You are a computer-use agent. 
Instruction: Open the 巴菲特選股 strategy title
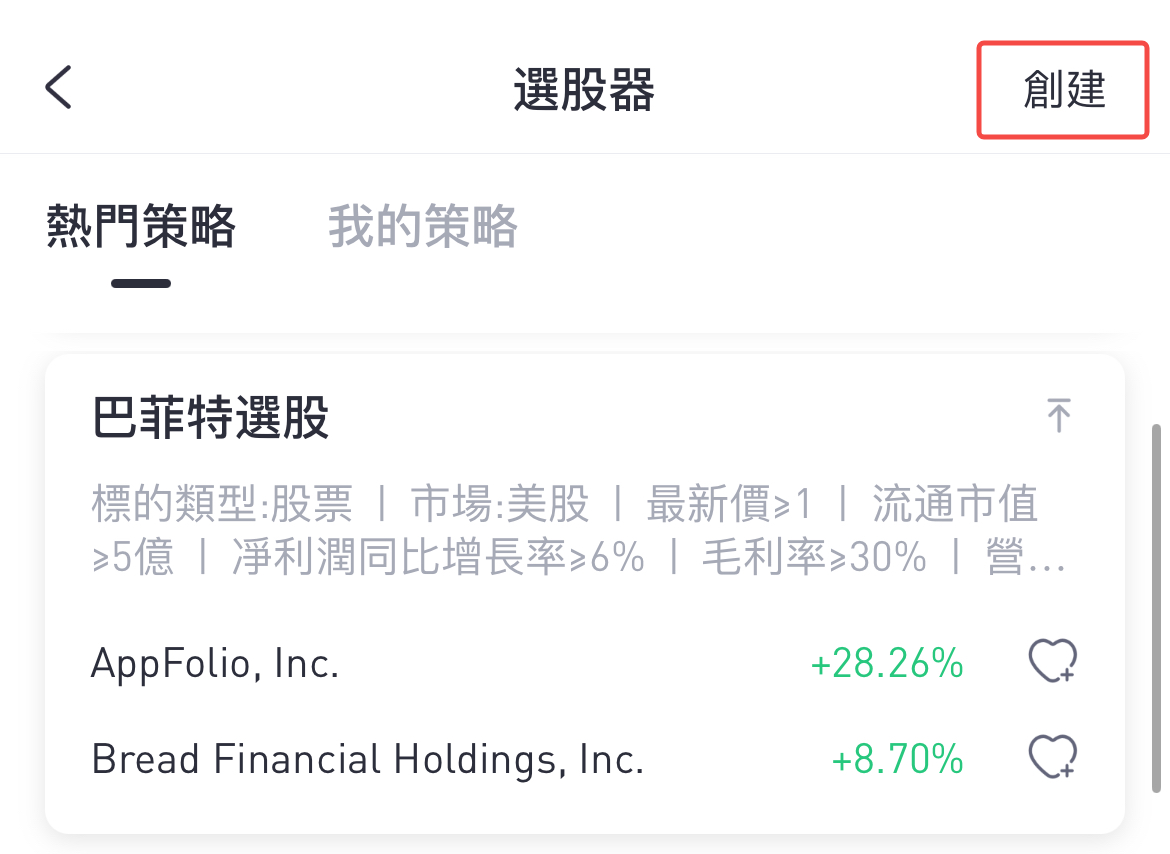pyautogui.click(x=211, y=418)
